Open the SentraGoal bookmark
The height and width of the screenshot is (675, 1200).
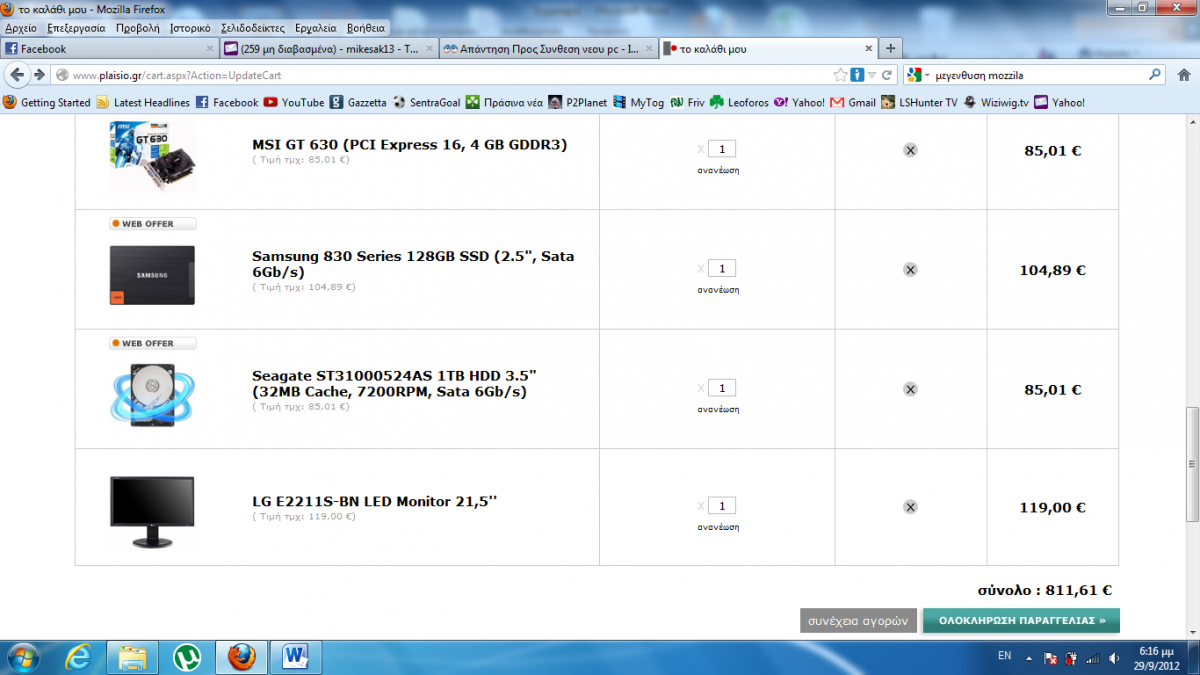point(427,102)
